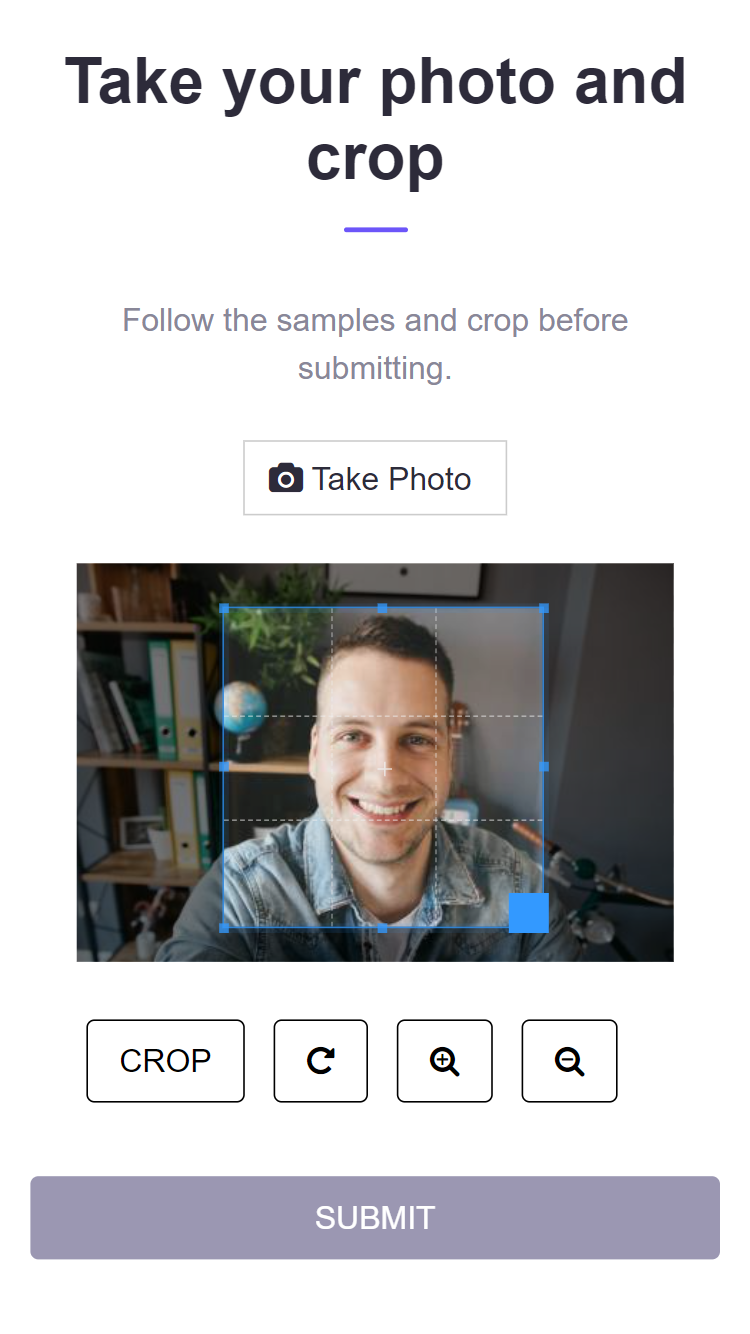The image size is (750, 1334).
Task: Click the camera icon on Take Photo
Action: (x=286, y=479)
